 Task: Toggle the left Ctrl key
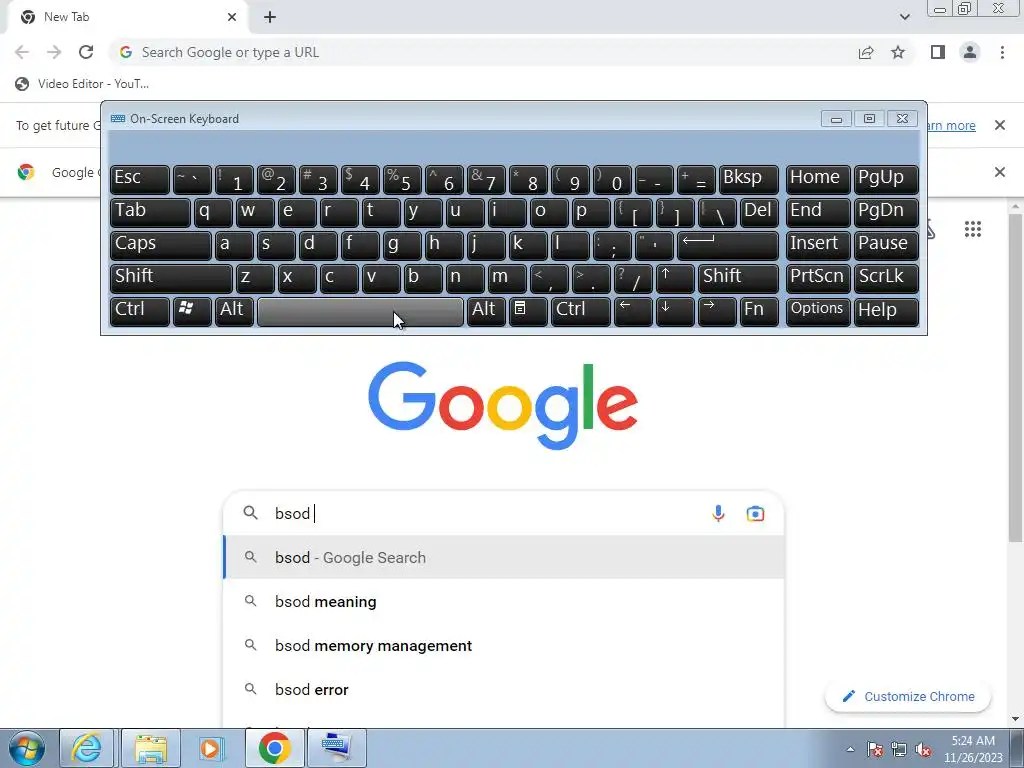pyautogui.click(x=140, y=311)
